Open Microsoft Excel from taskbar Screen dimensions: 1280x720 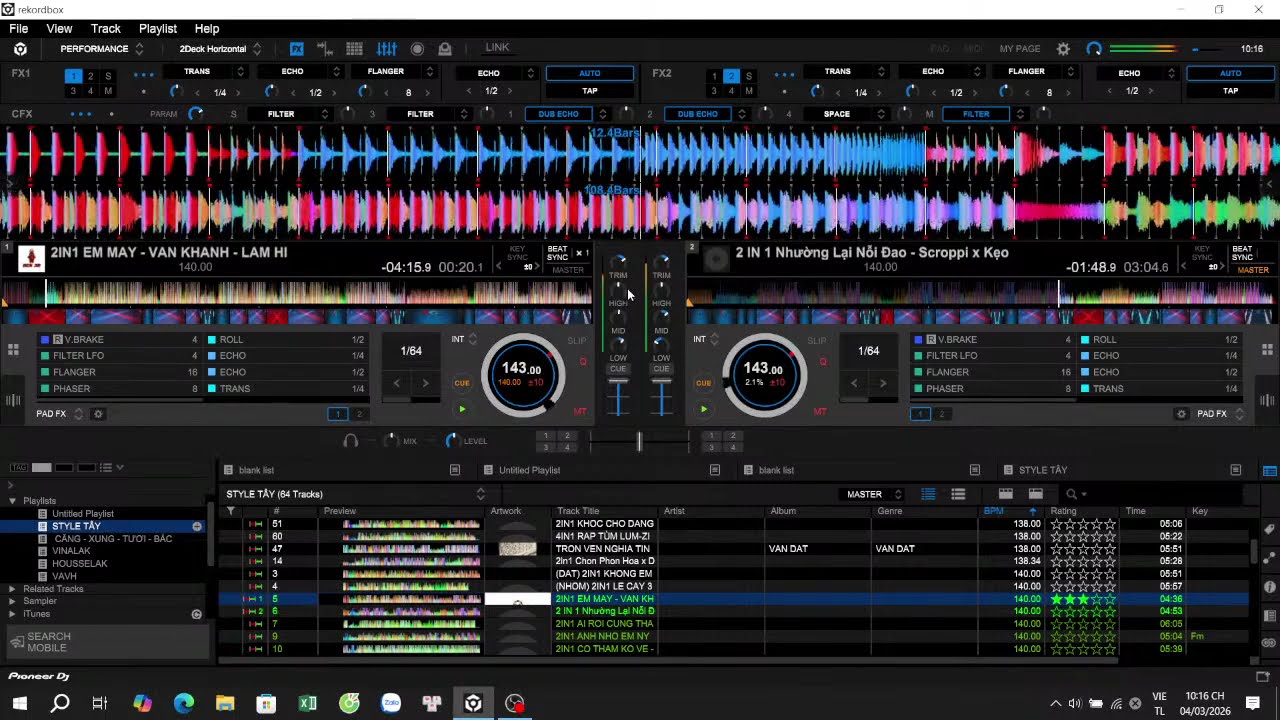click(308, 703)
